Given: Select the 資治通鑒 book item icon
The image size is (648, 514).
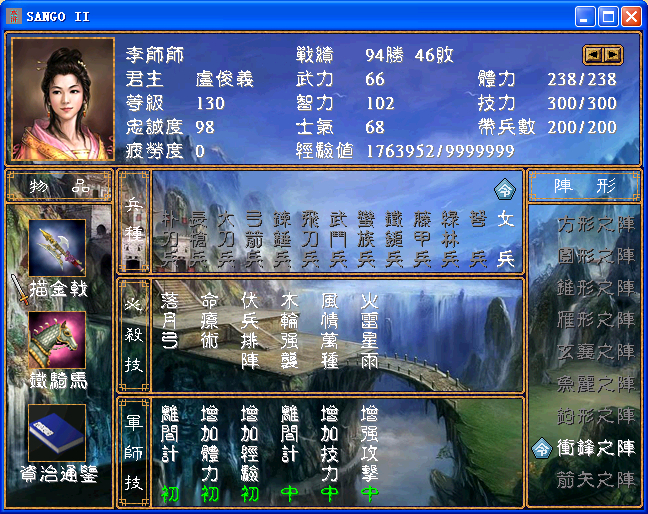Looking at the screenshot, I should click(57, 433).
